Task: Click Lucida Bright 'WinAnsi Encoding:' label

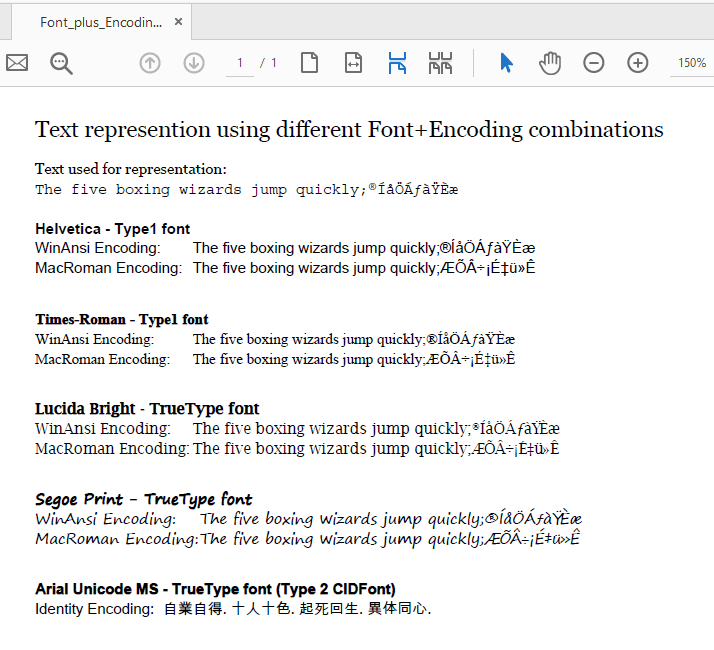Action: click(103, 429)
